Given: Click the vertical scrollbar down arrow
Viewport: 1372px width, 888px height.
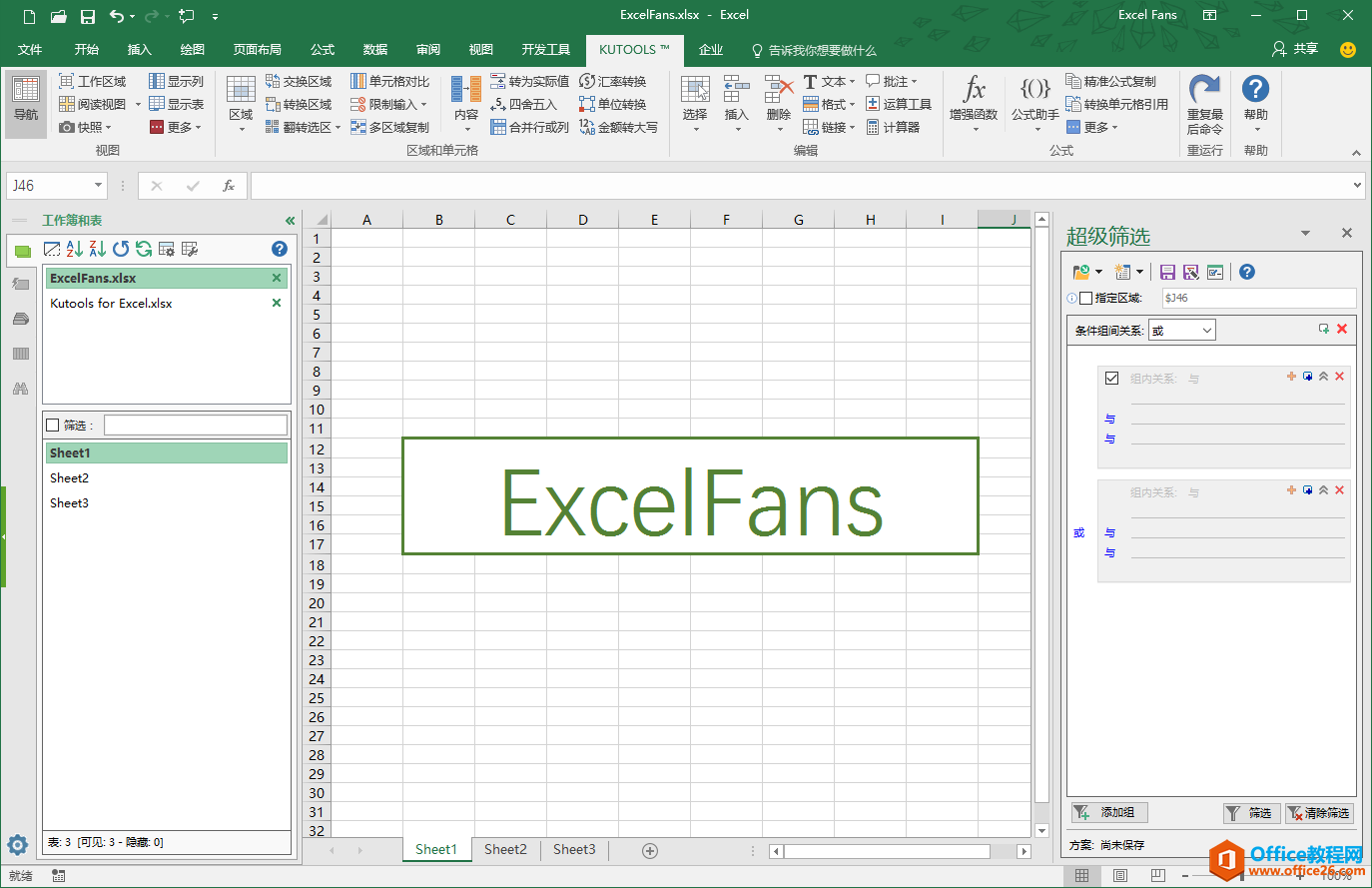Looking at the screenshot, I should pos(1042,830).
